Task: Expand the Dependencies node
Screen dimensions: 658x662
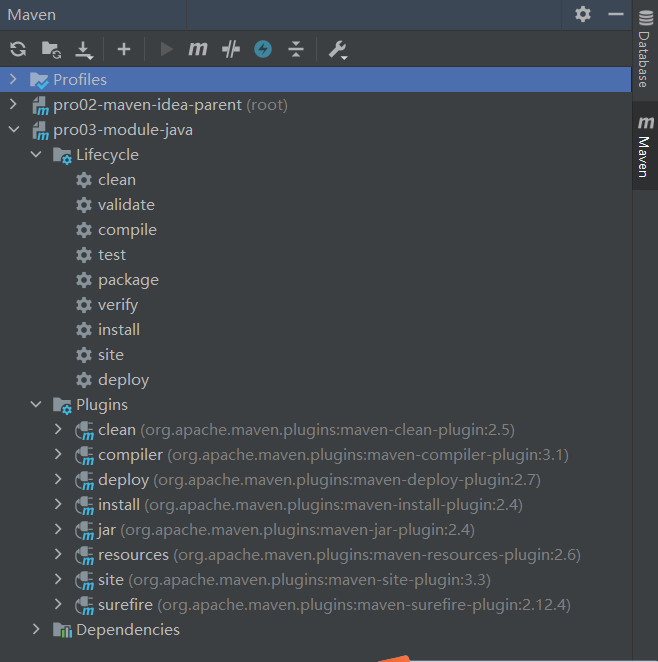Action: click(x=36, y=629)
